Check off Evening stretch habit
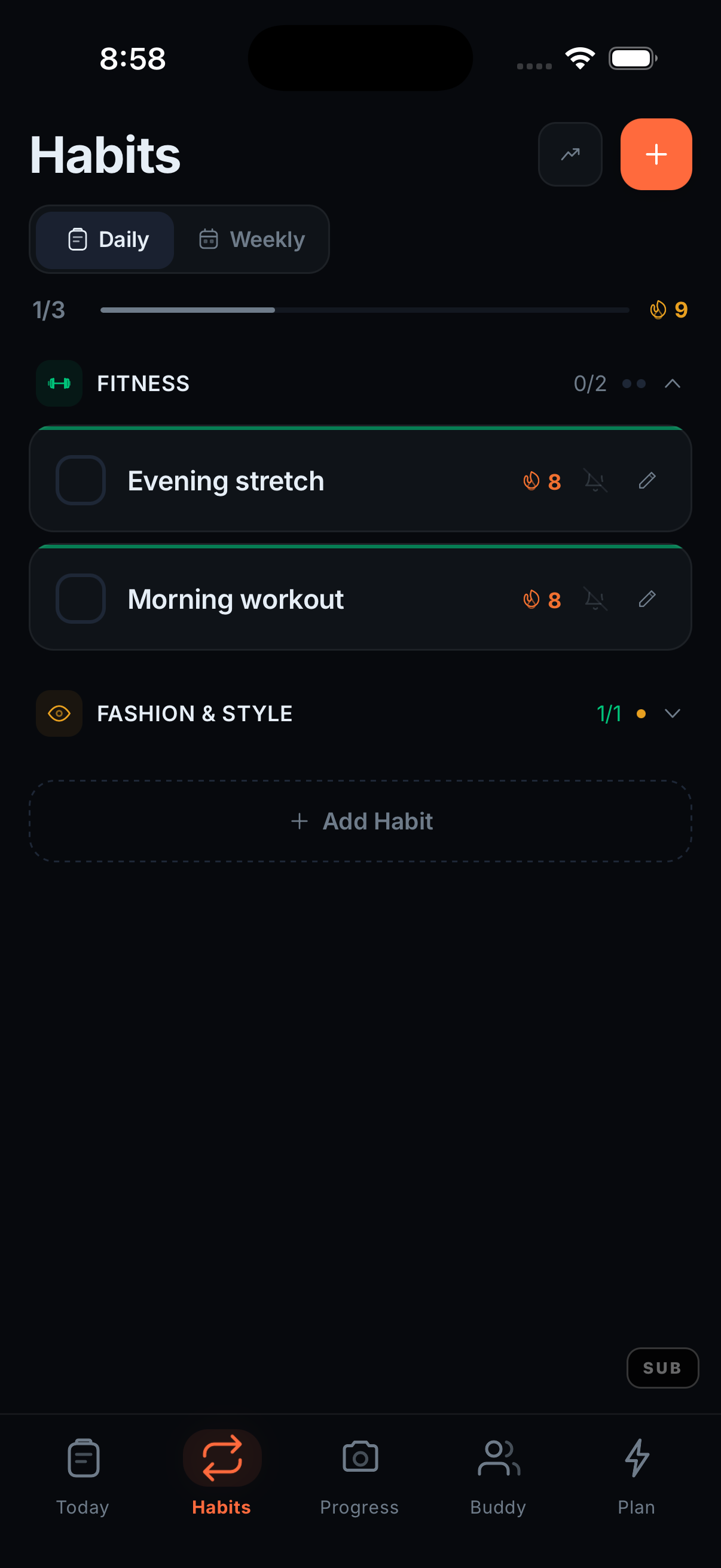This screenshot has width=721, height=1568. click(x=80, y=480)
